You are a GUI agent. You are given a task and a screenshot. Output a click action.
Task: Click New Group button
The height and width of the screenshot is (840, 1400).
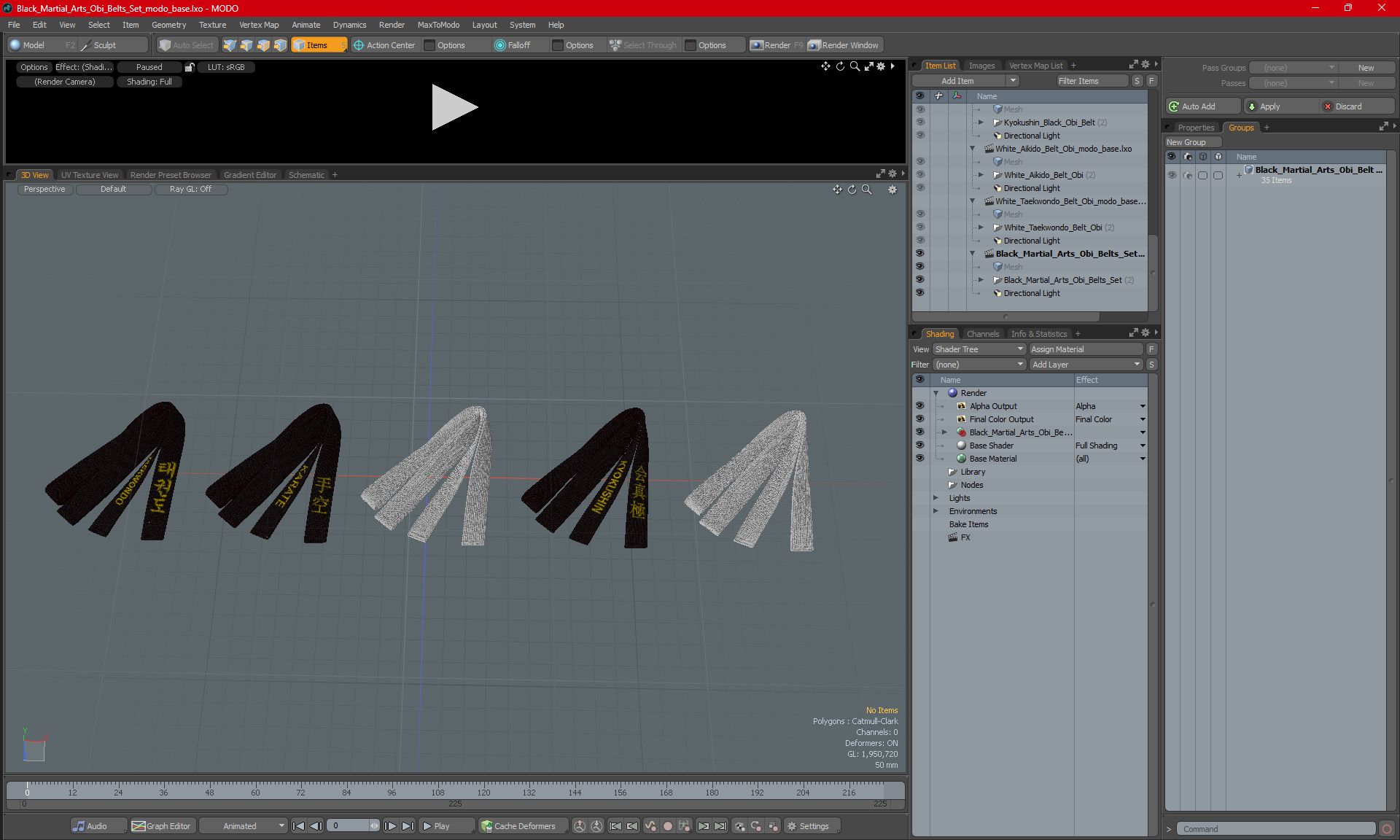point(1192,142)
